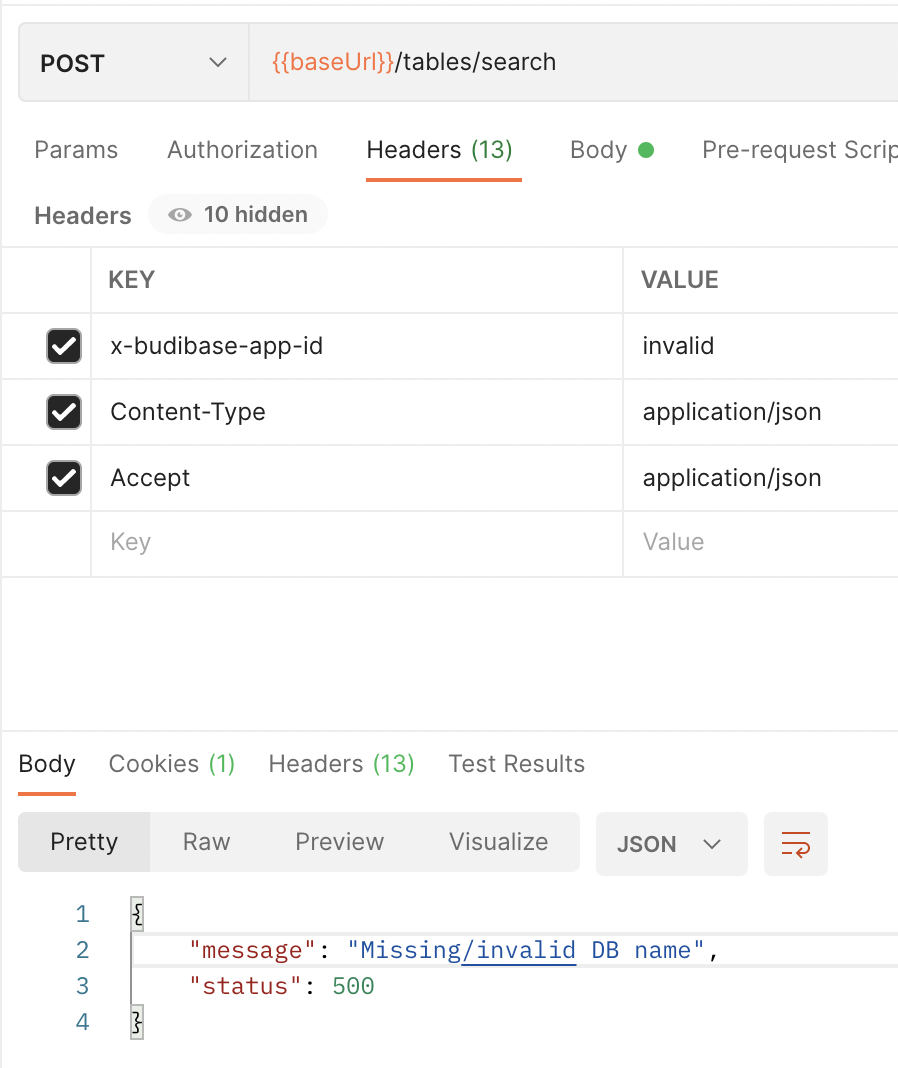
Task: Select the Raw response view
Action: 205,842
